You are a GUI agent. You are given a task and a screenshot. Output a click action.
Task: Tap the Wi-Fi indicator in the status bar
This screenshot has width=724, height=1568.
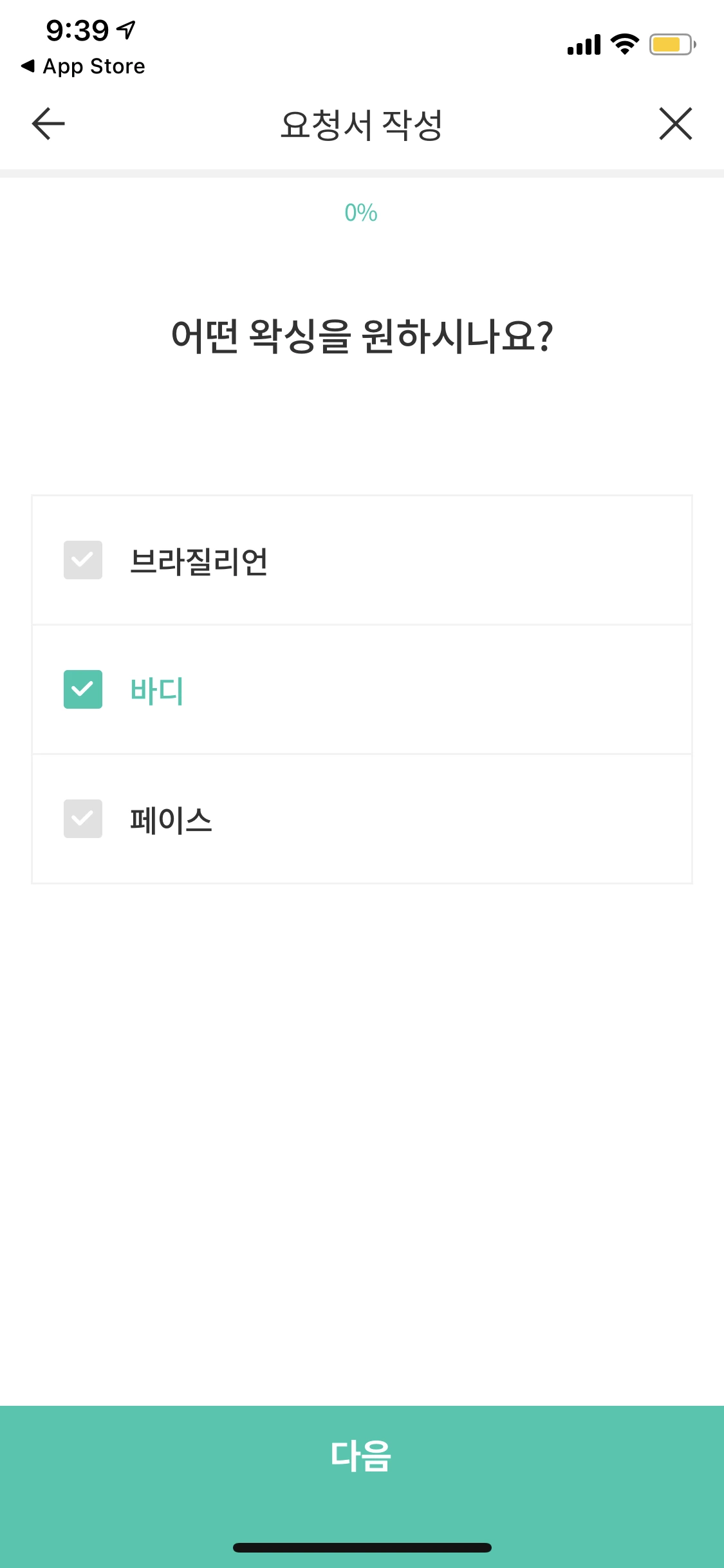[623, 44]
